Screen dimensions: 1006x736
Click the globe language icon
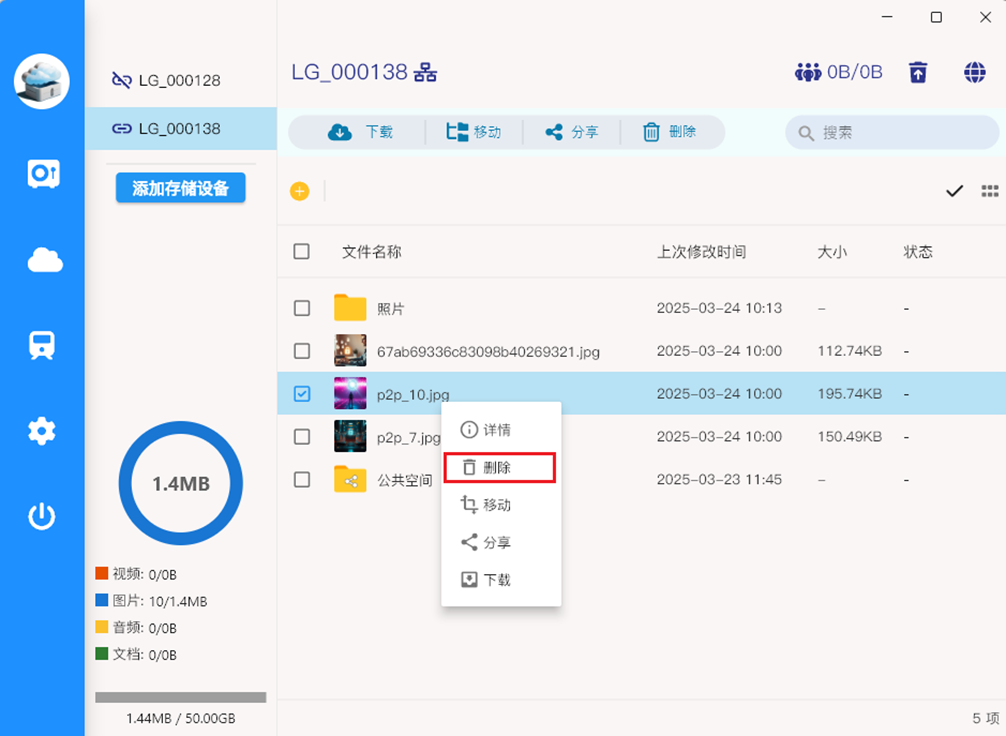pos(975,72)
